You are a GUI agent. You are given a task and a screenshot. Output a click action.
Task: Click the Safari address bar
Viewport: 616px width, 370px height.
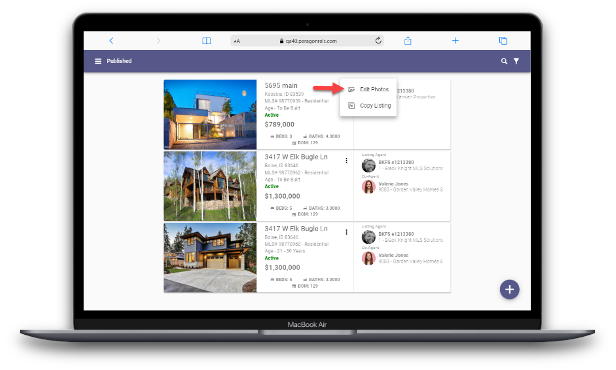pos(307,41)
